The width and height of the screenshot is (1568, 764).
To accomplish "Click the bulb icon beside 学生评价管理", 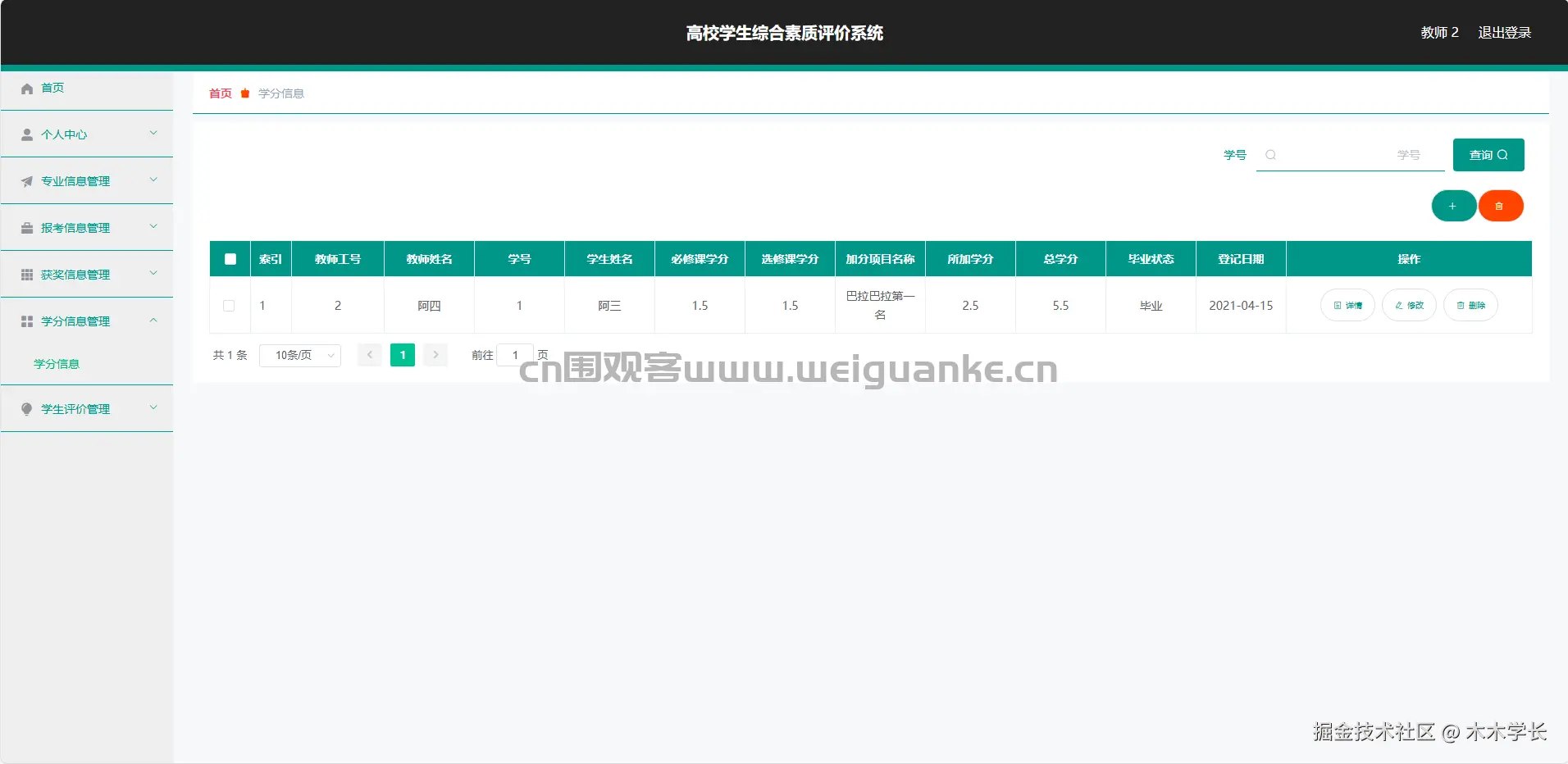I will tap(27, 409).
